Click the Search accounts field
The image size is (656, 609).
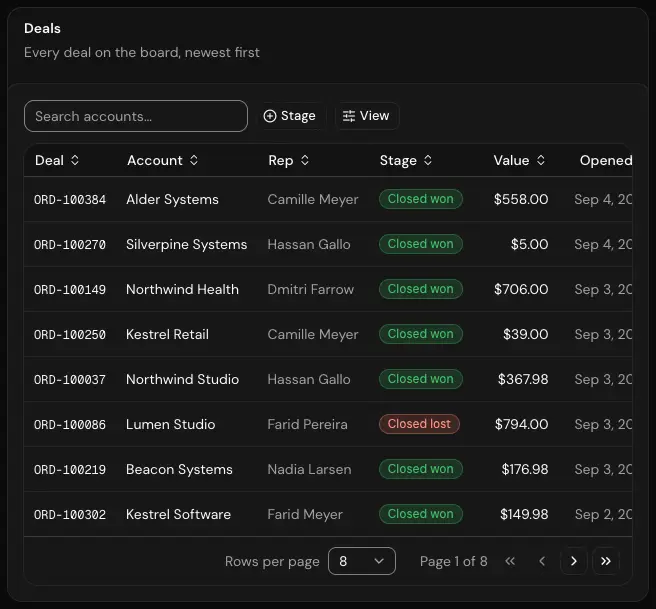(x=136, y=116)
